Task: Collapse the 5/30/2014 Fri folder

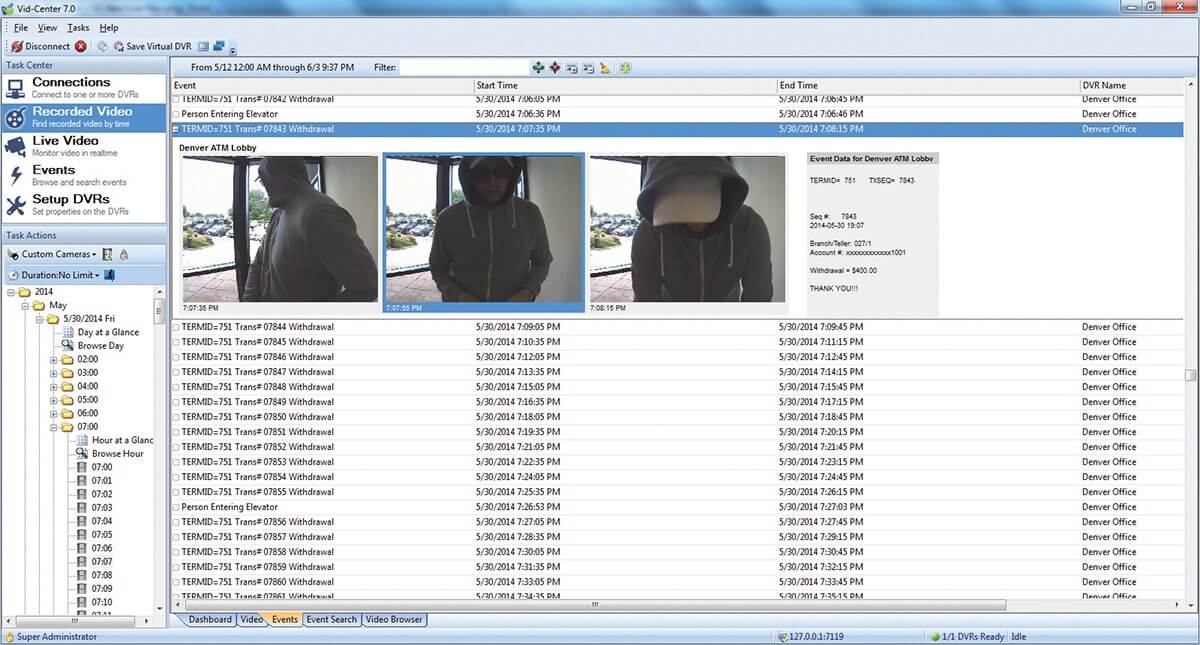Action: coord(40,319)
